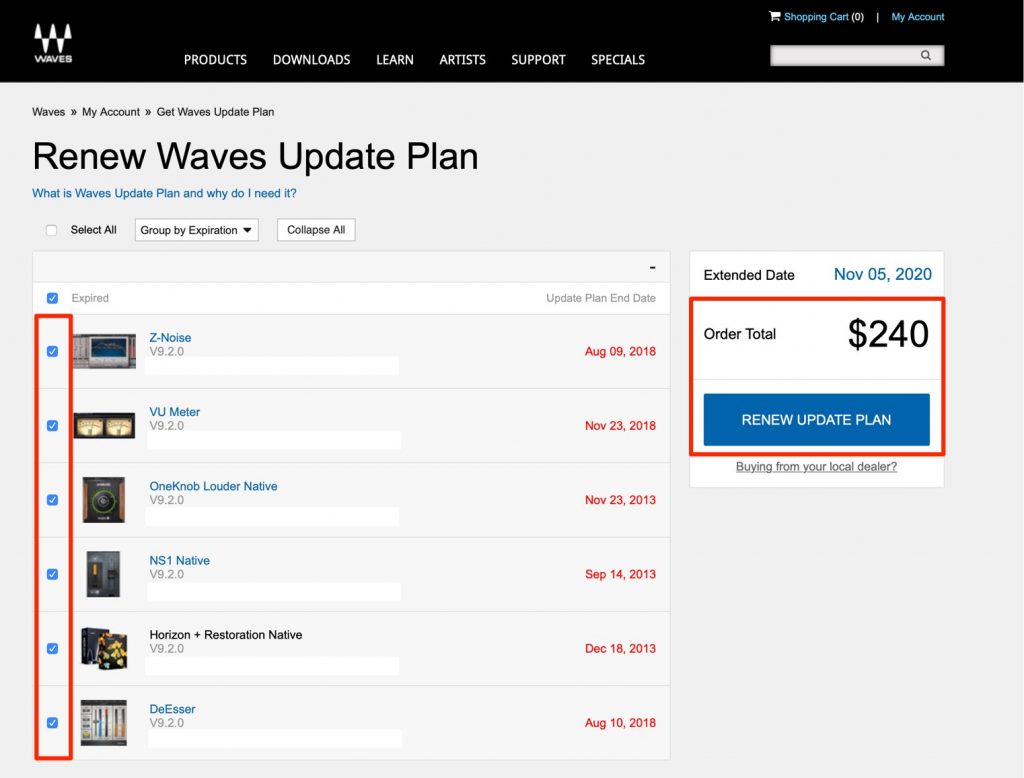
Task: Click the NS1 Native plugin image
Action: tap(104, 574)
